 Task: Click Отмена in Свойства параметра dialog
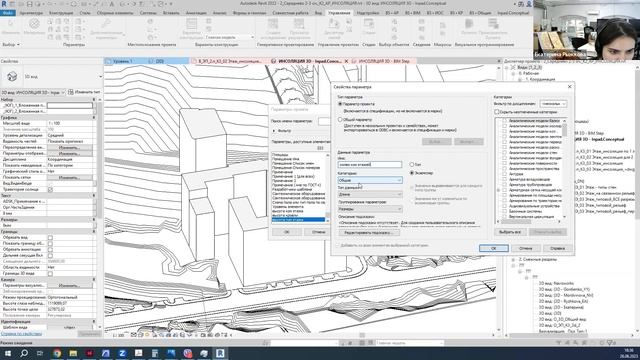pos(526,248)
